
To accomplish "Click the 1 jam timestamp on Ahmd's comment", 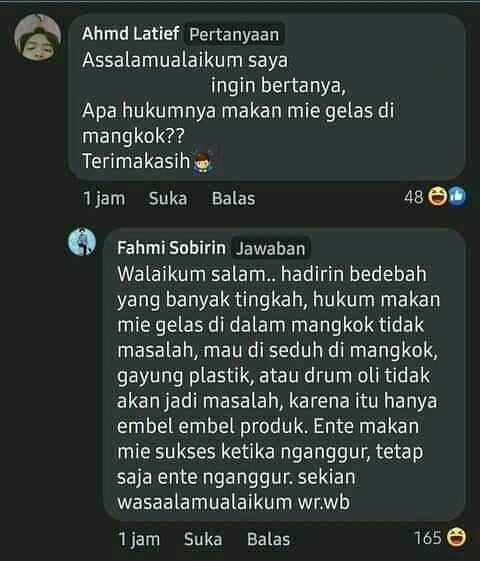I will coord(104,199).
